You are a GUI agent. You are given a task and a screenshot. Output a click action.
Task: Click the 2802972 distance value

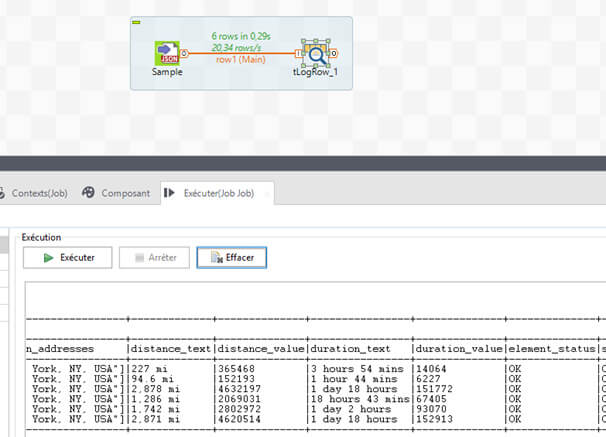click(239, 409)
